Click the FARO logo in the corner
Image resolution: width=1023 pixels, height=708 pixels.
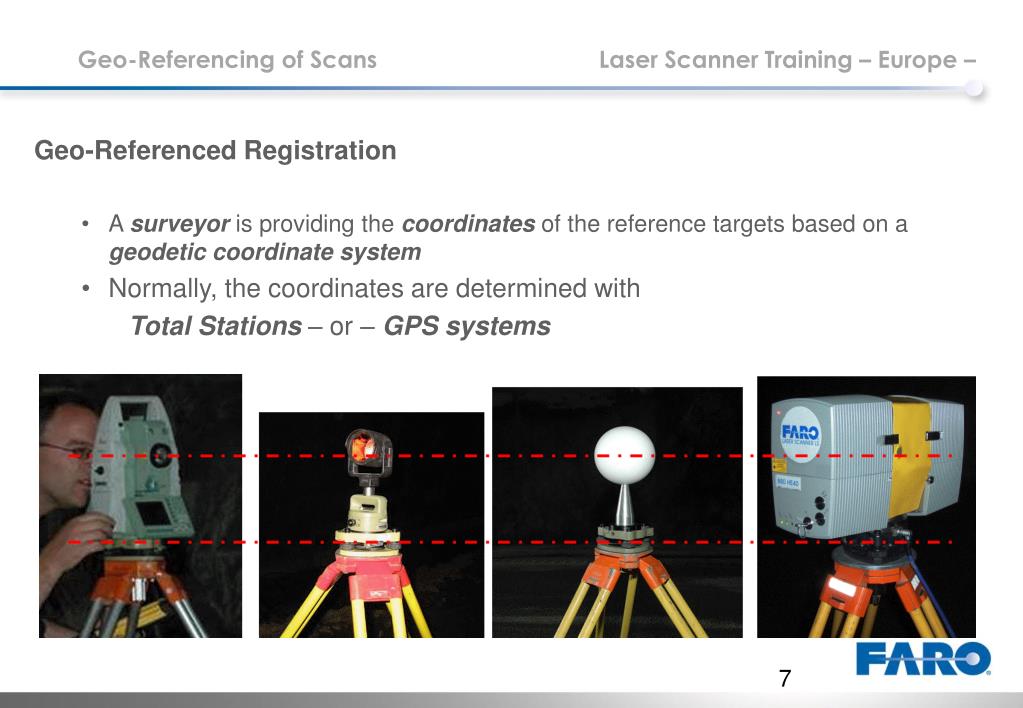coord(923,658)
